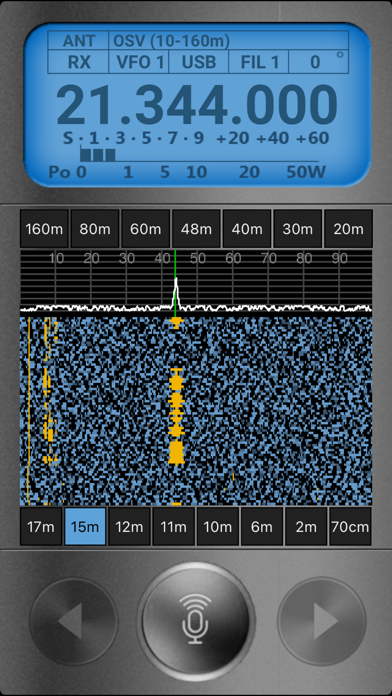Screen dimensions: 392x696
Task: Select the 30m band
Action: tap(297, 229)
